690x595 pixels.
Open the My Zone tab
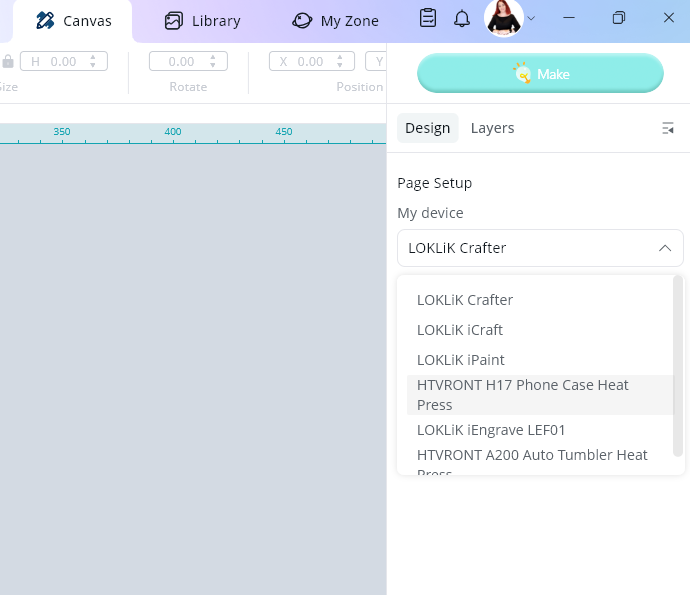(335, 21)
